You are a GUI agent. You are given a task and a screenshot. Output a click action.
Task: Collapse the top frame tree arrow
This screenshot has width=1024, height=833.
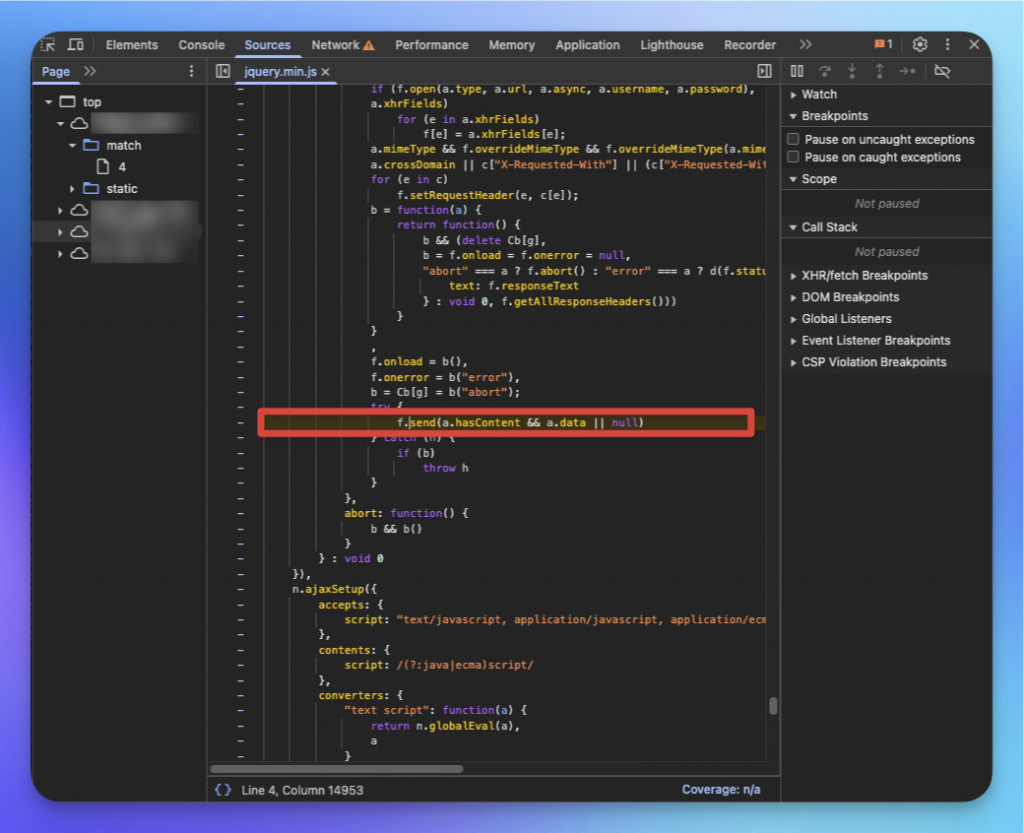[x=48, y=102]
